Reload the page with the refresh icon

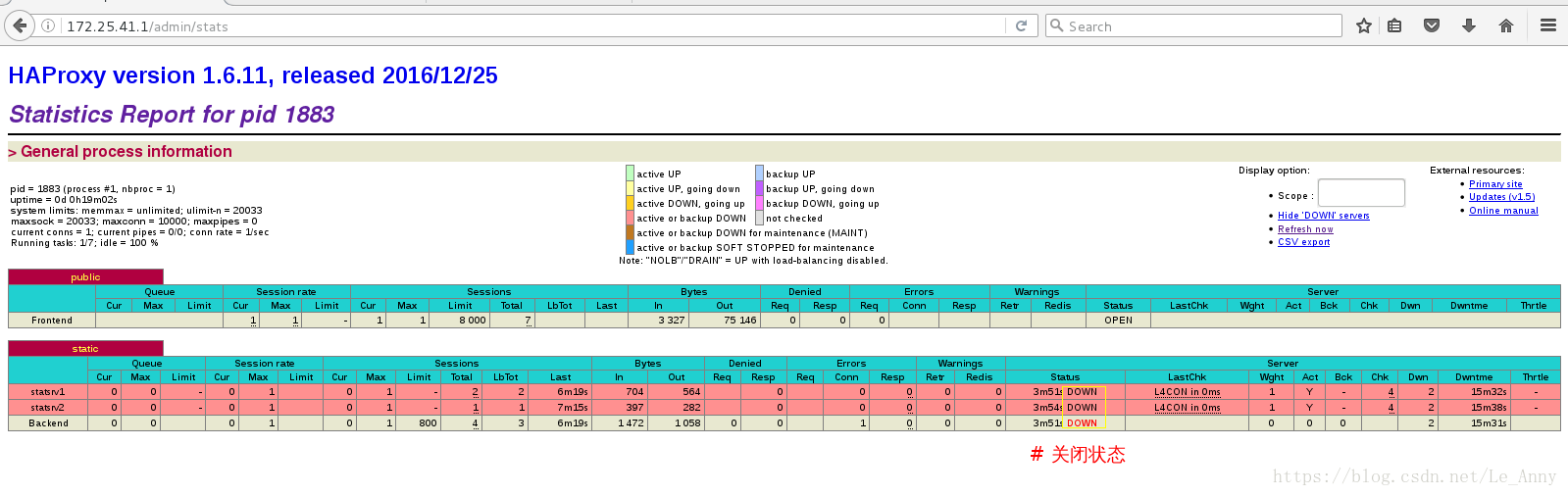(x=1021, y=25)
